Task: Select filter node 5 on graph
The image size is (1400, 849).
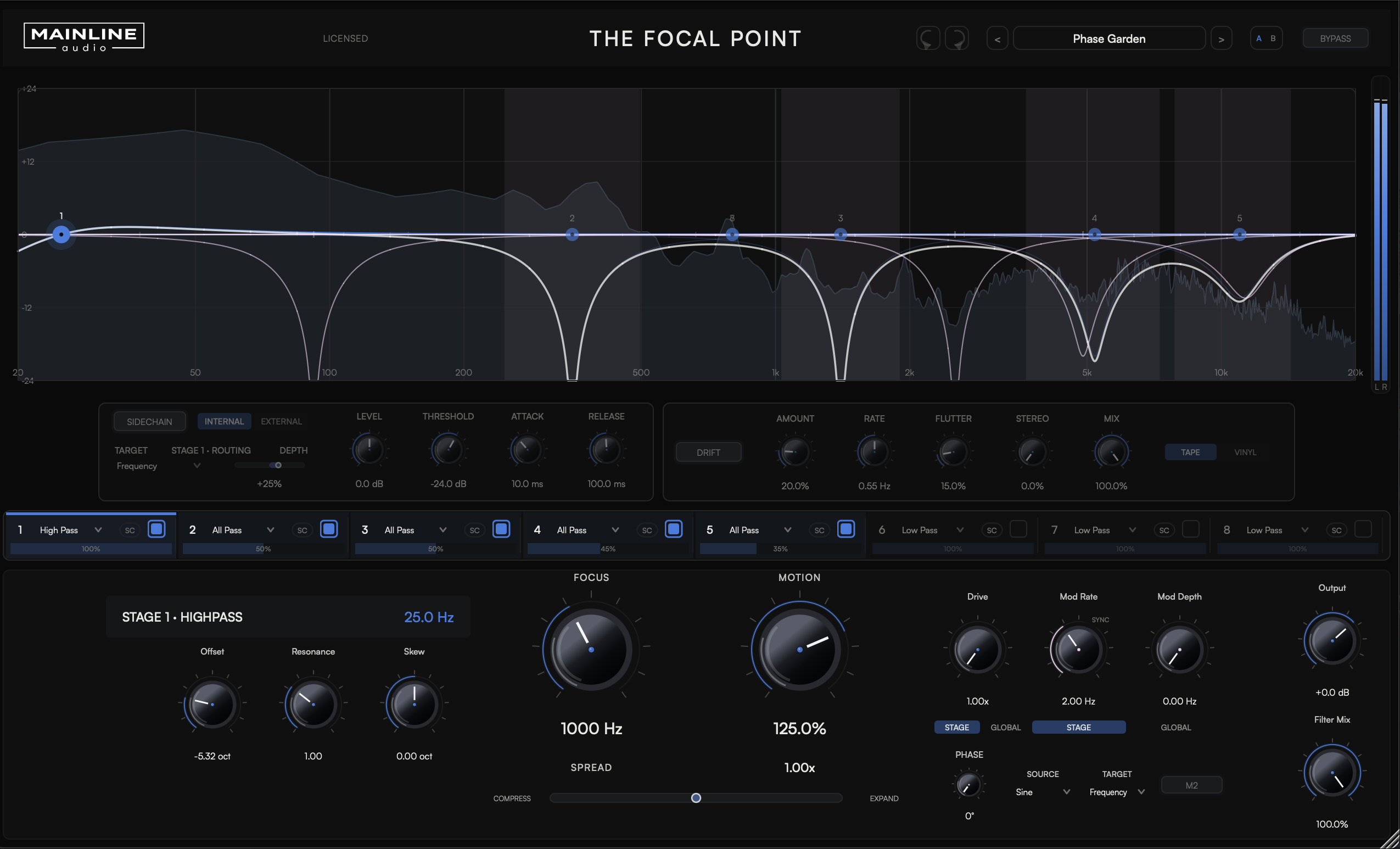Action: pos(1240,234)
